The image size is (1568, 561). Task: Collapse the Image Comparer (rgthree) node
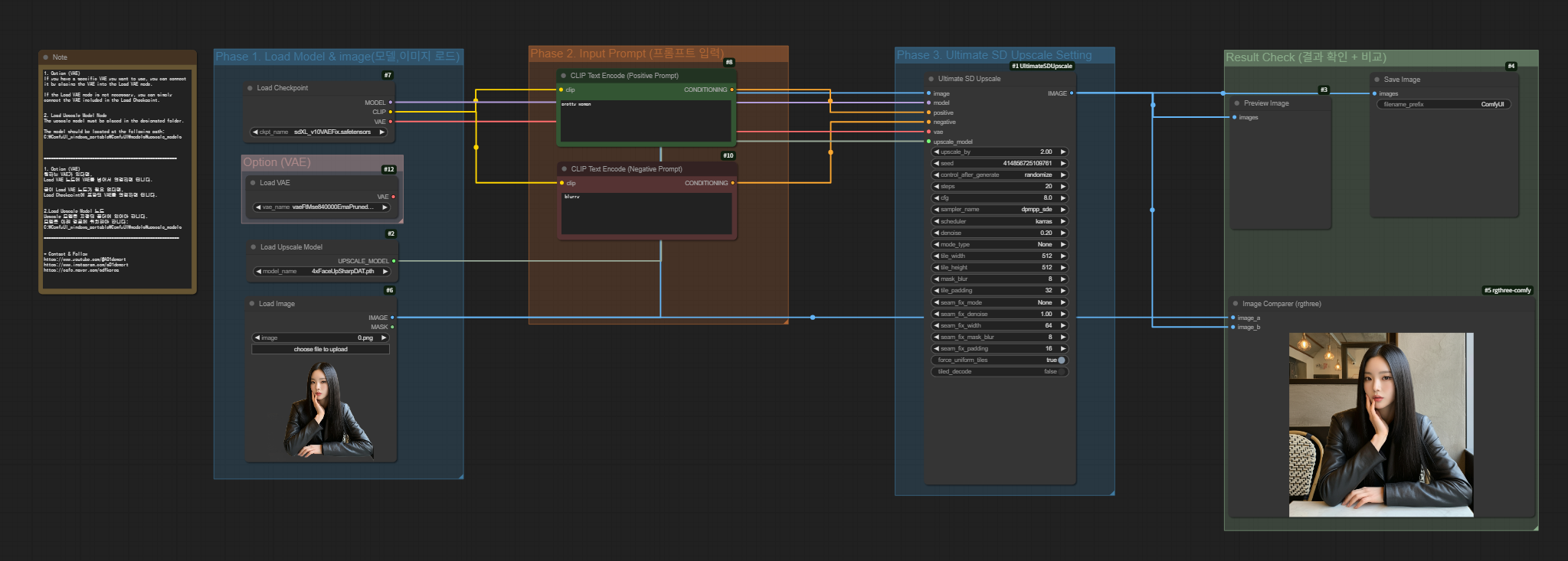click(x=1236, y=304)
